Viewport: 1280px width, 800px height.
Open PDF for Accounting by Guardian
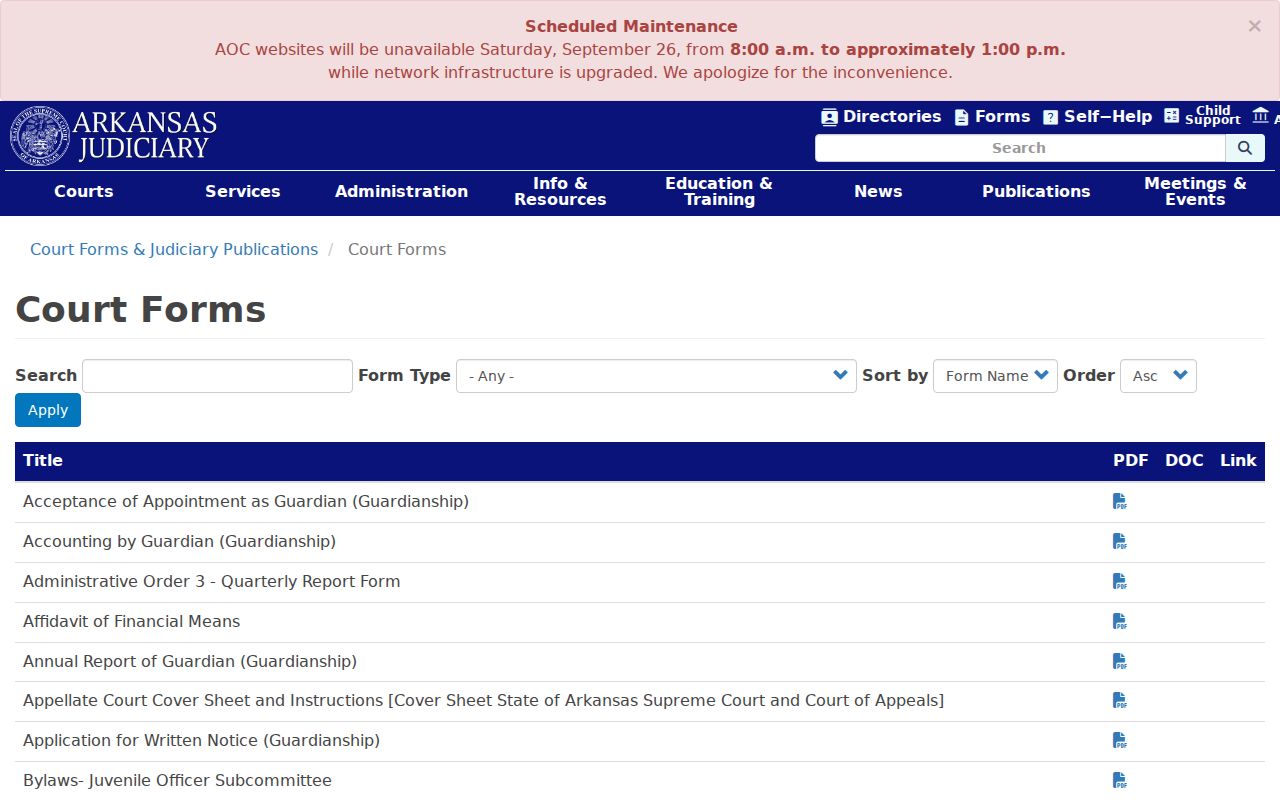pyautogui.click(x=1120, y=541)
